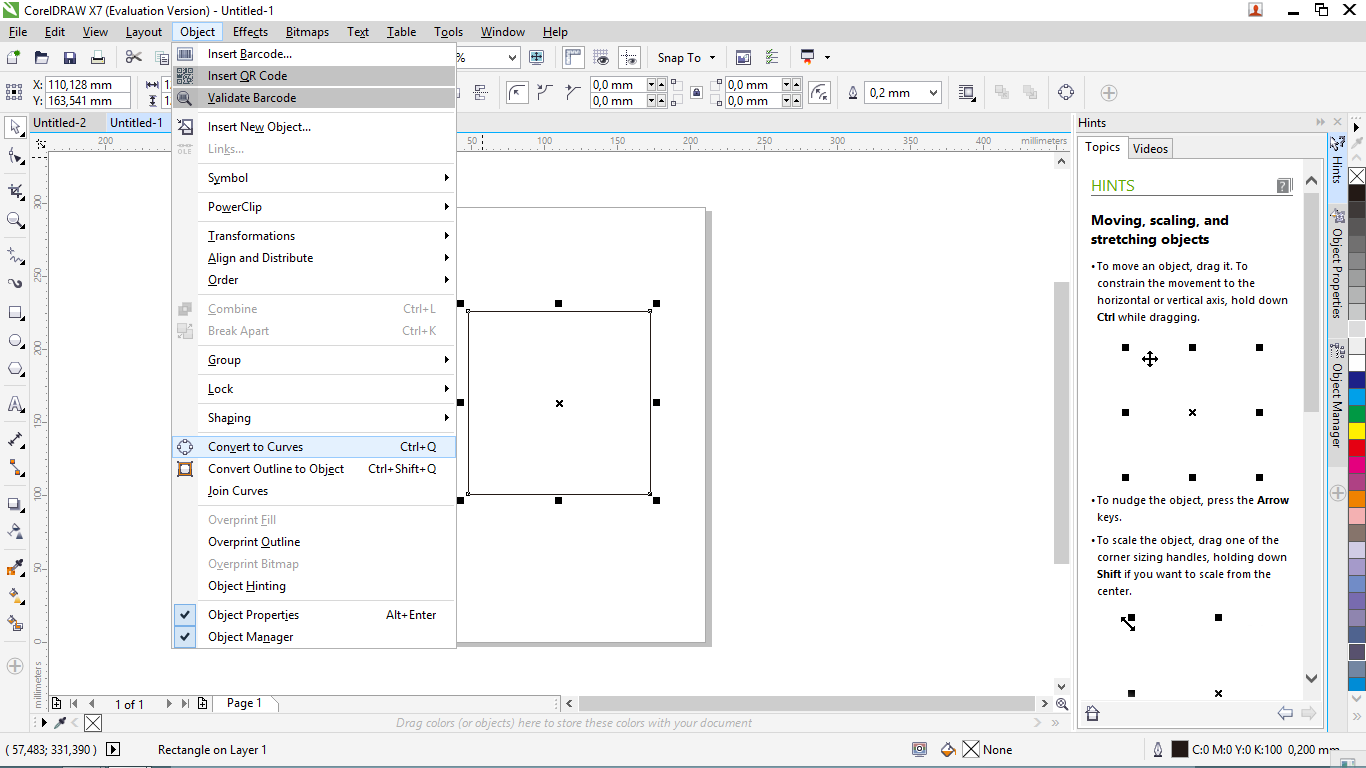Image resolution: width=1366 pixels, height=768 pixels.
Task: Select the Crop tool
Action: pyautogui.click(x=15, y=191)
